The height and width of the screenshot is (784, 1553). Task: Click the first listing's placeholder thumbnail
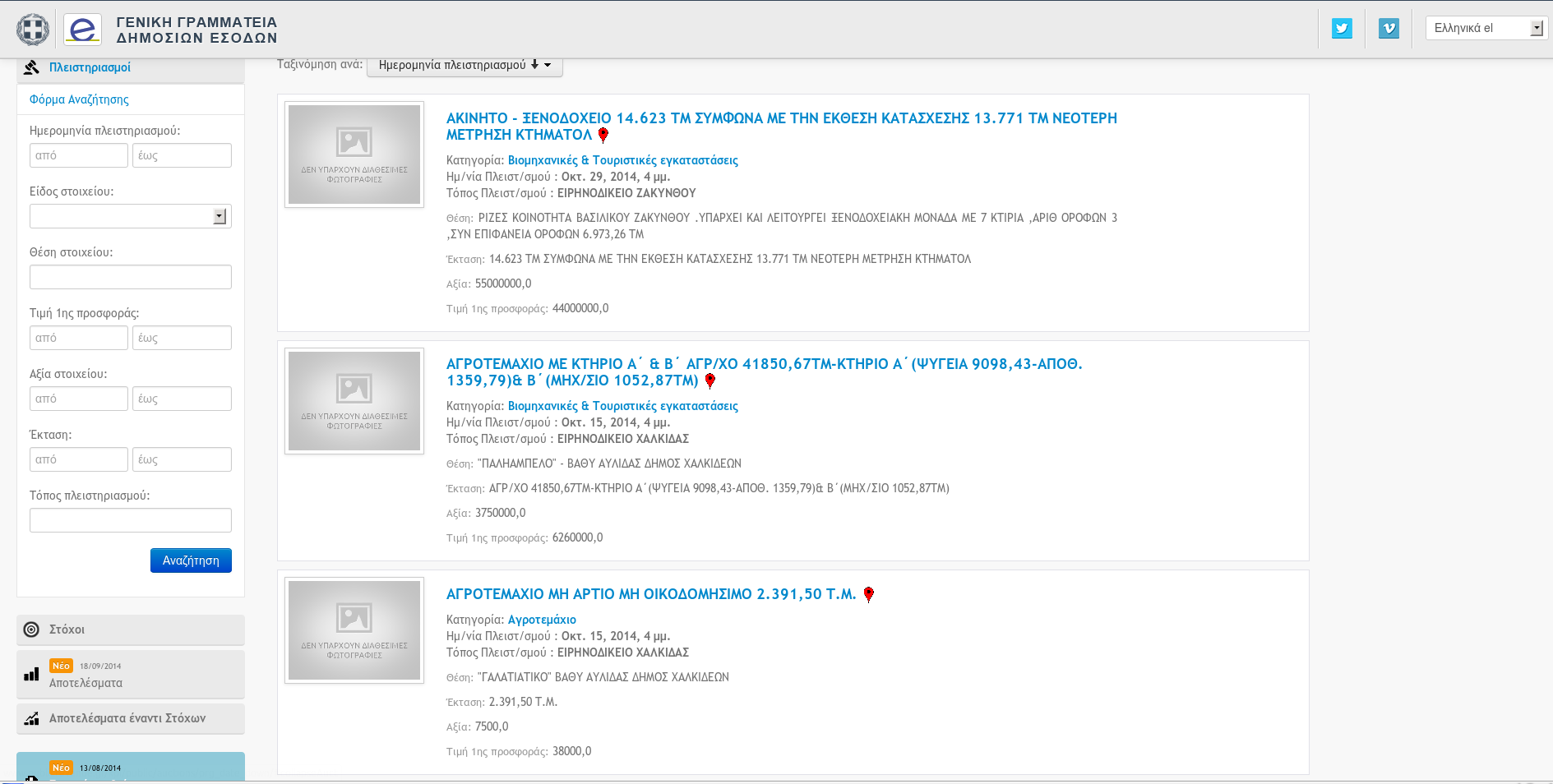coord(354,154)
